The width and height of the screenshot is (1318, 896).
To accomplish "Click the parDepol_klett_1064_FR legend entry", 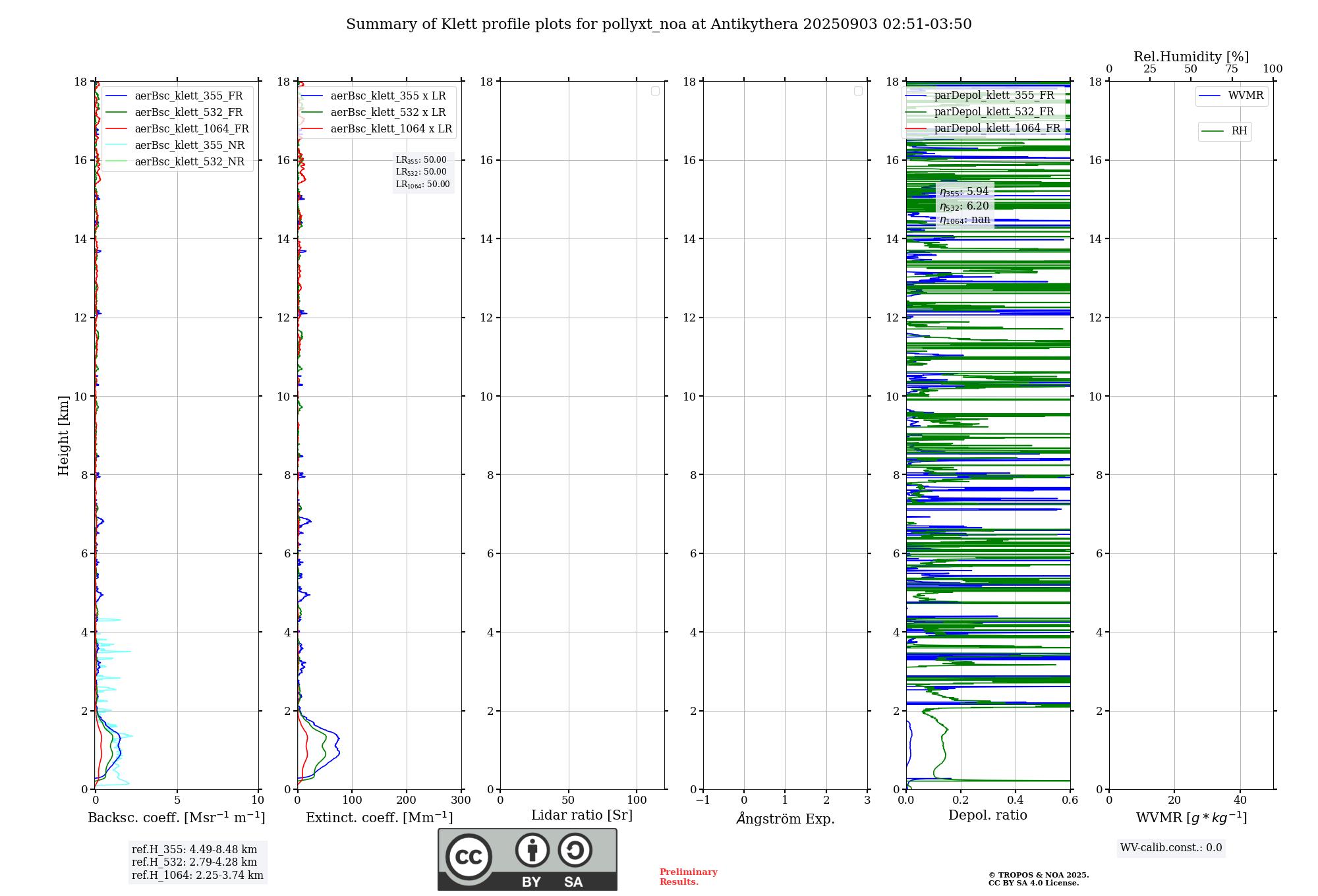I will pos(996,128).
